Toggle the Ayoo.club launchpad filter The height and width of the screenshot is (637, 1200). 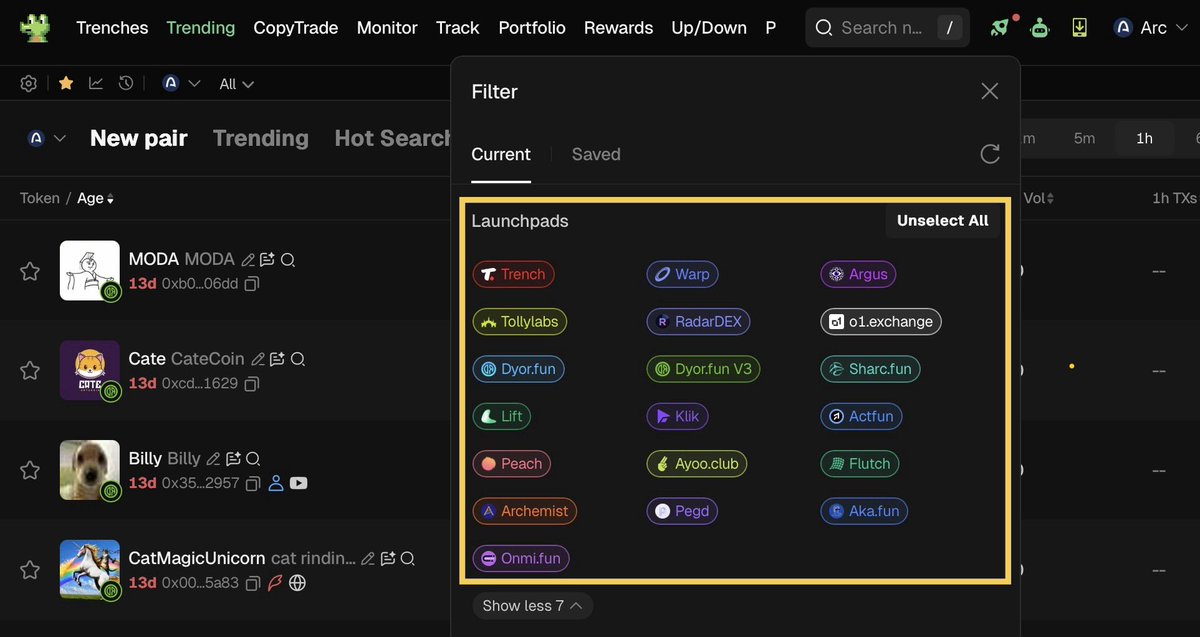(x=698, y=464)
